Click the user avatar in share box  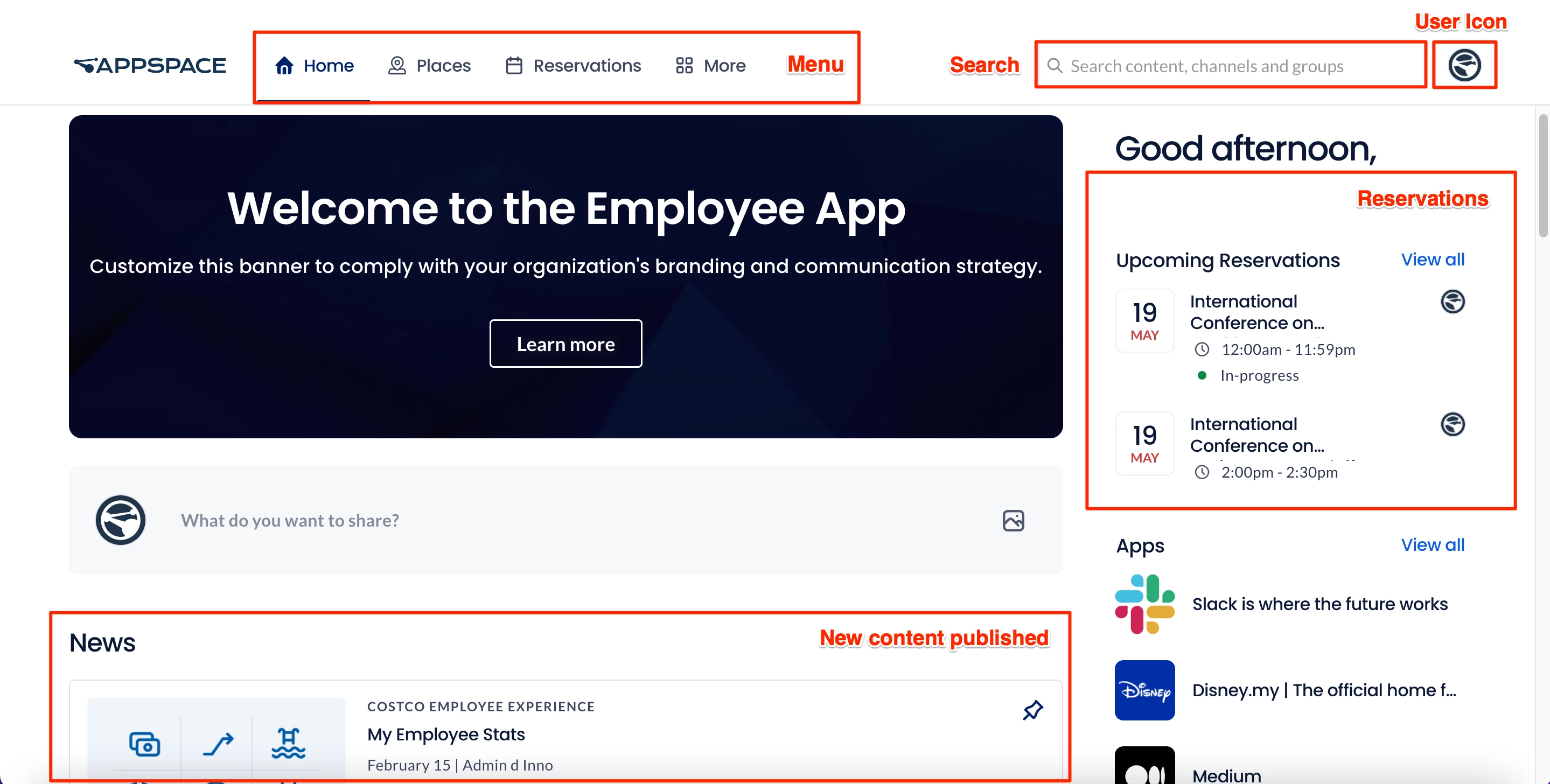[120, 521]
